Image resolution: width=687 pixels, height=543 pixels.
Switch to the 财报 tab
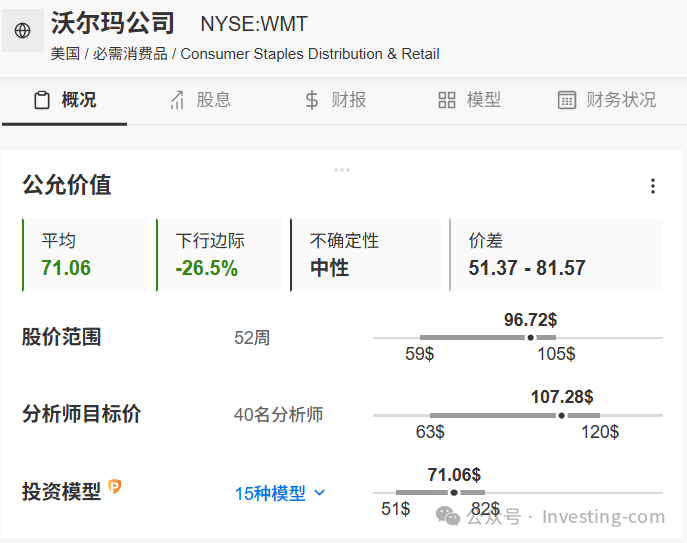point(336,100)
